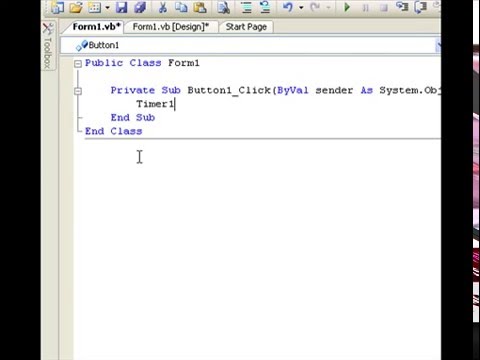
Task: Click the Form1 class name in code
Action: [184, 63]
